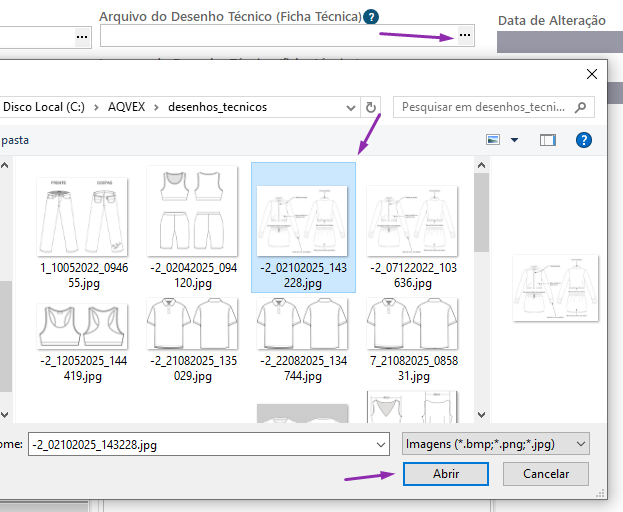Click the help icon beside Arquivo do Desenho Técnico
This screenshot has height=512, width=623.
pyautogui.click(x=371, y=17)
